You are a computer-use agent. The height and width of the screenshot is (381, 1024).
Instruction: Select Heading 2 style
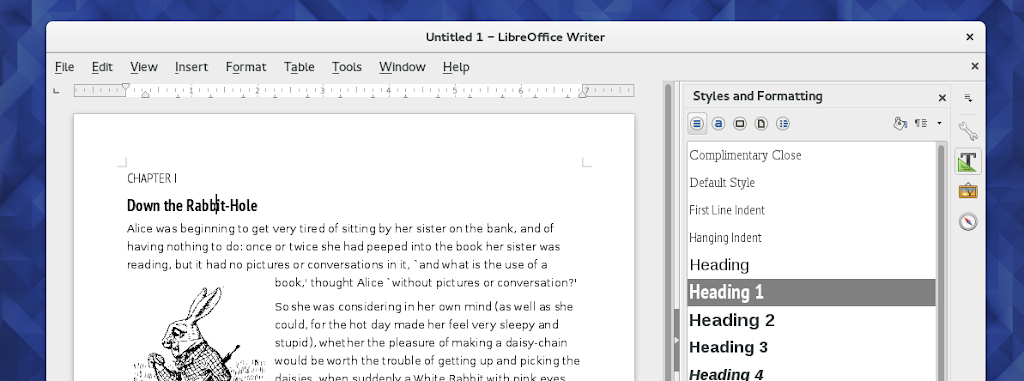click(x=811, y=320)
